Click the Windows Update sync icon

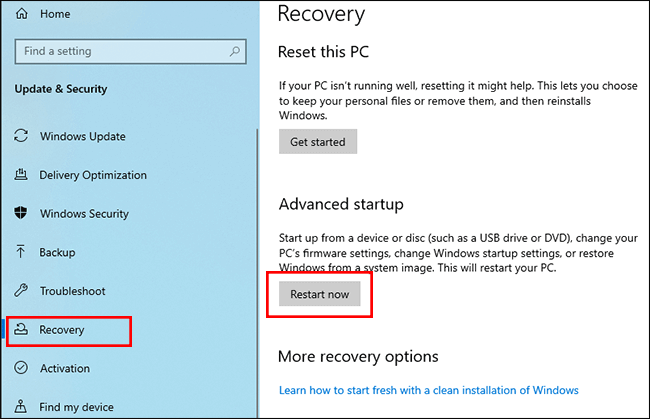pyautogui.click(x=20, y=136)
